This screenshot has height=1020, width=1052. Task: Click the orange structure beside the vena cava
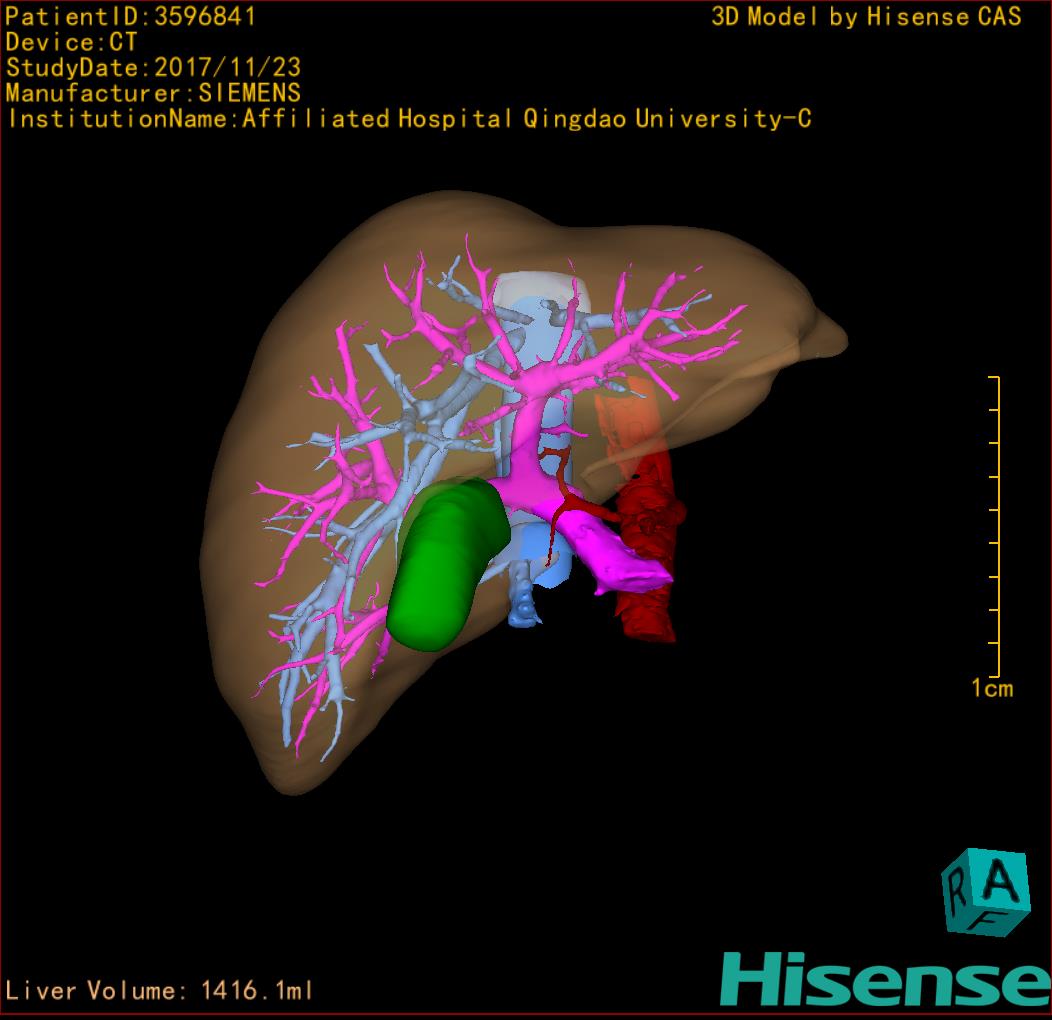[x=627, y=426]
